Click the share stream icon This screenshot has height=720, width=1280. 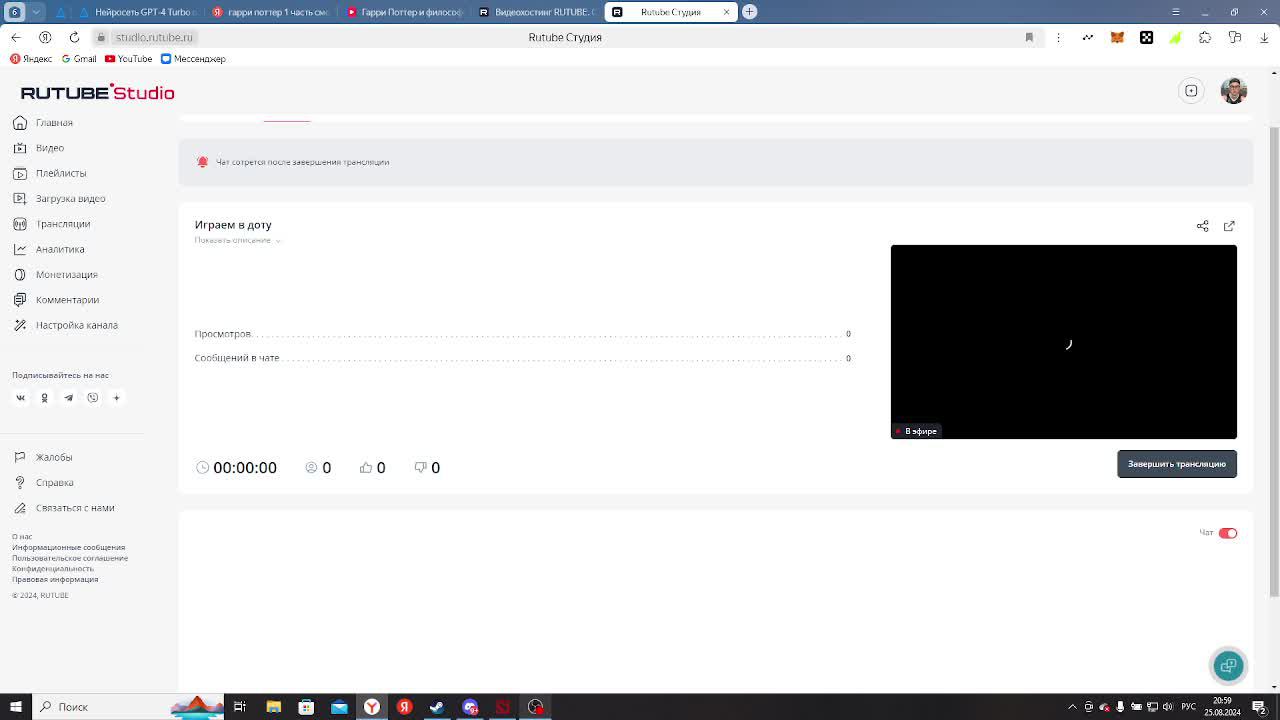pyautogui.click(x=1203, y=226)
